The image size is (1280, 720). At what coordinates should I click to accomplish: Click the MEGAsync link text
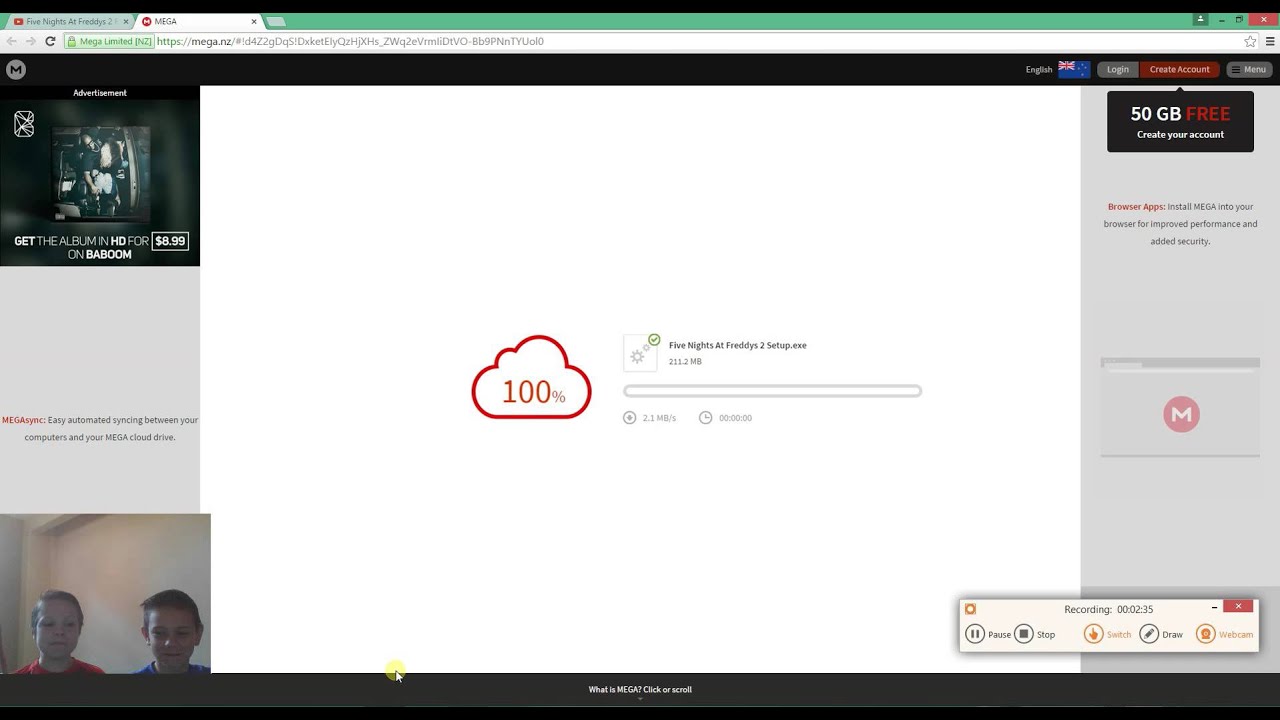(23, 420)
